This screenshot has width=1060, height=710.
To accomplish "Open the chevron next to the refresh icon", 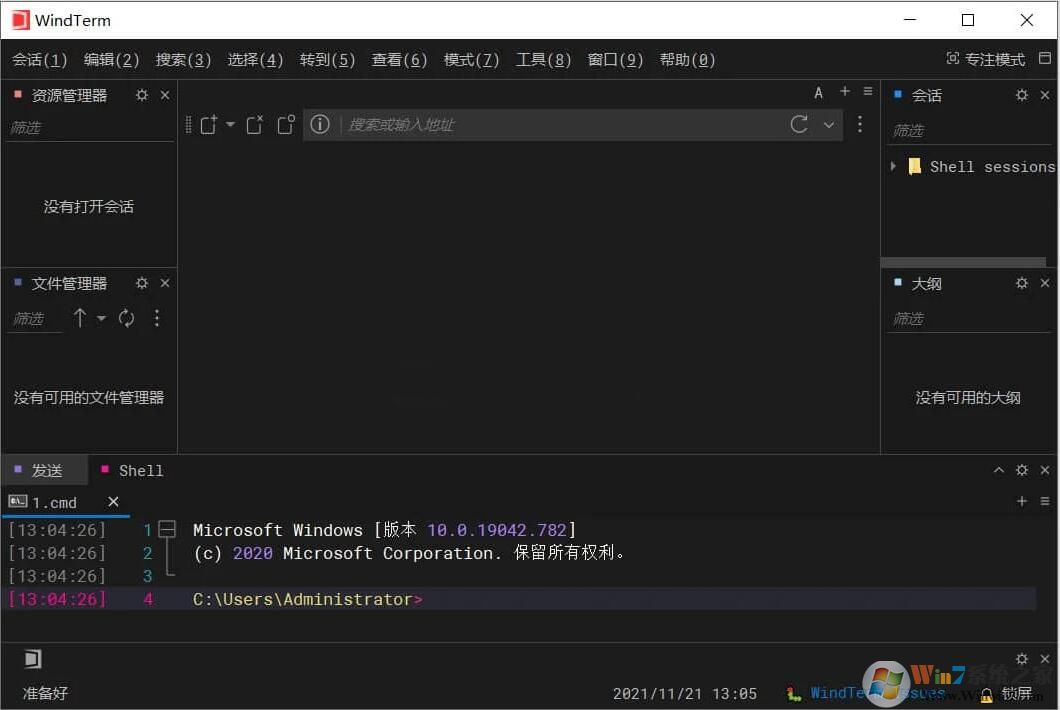I will tap(828, 125).
